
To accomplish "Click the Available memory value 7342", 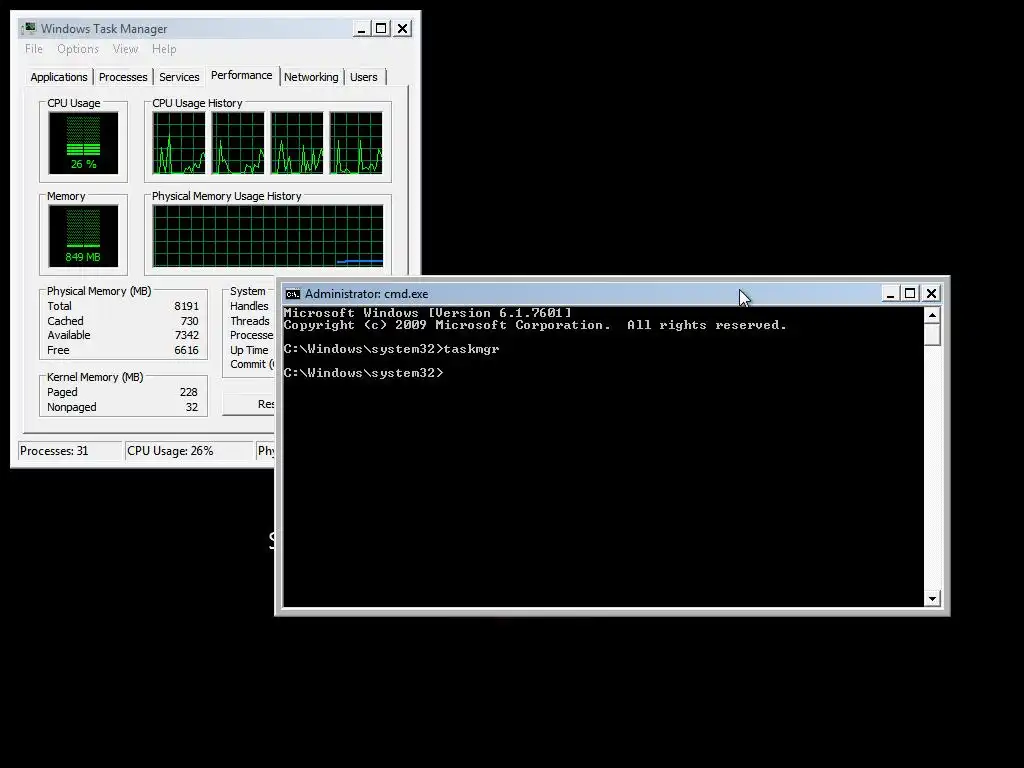I will (x=186, y=335).
